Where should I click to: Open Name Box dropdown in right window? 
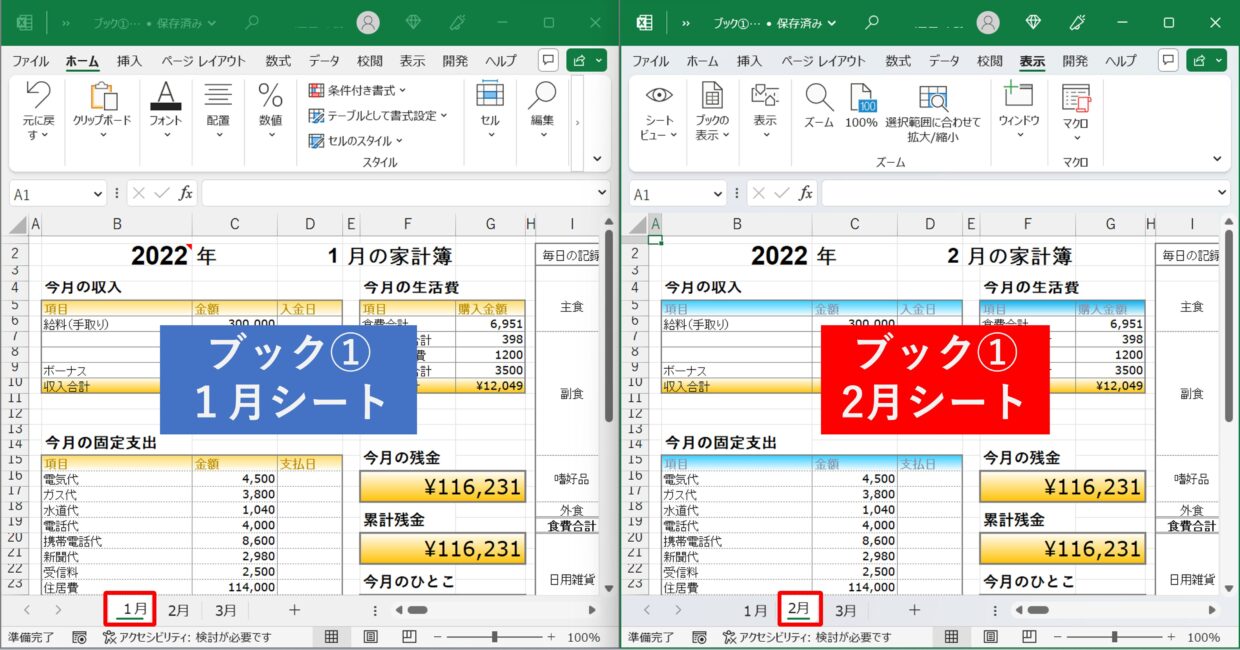coord(717,194)
